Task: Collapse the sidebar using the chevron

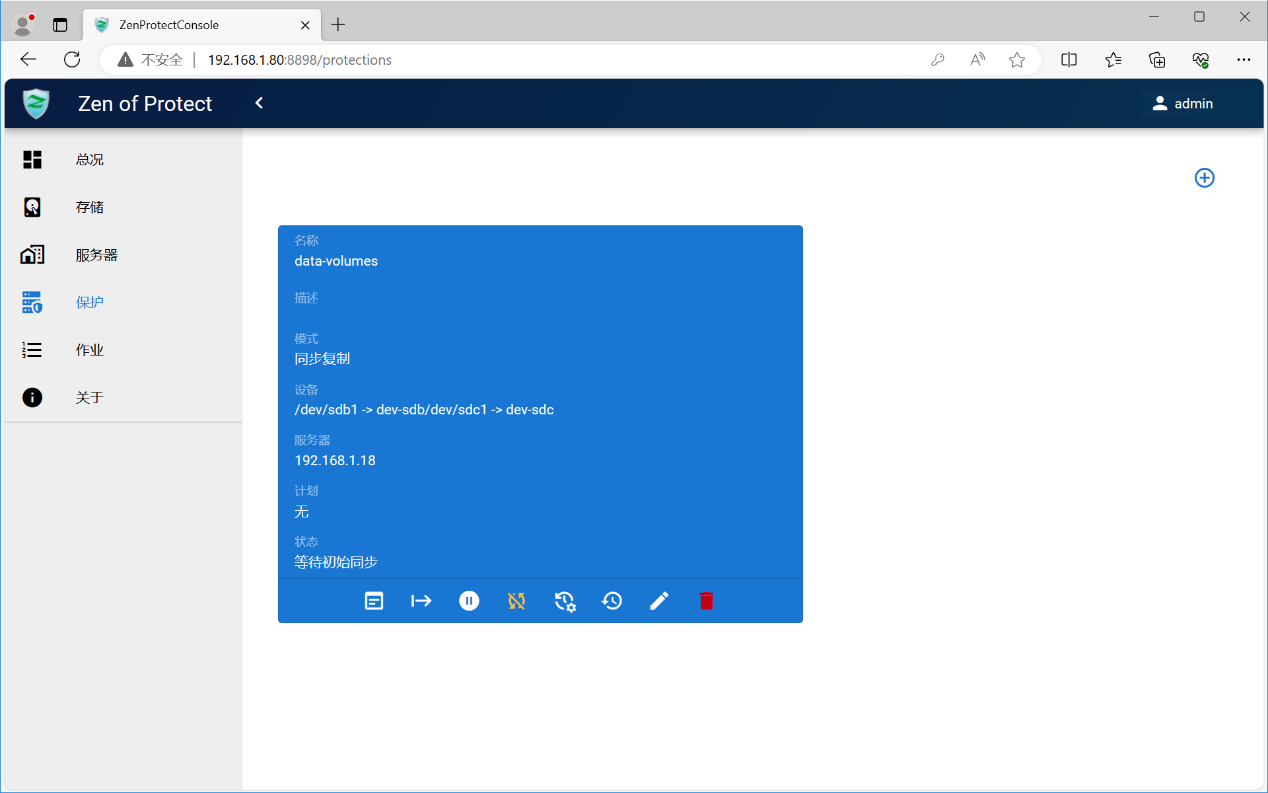Action: (x=259, y=103)
